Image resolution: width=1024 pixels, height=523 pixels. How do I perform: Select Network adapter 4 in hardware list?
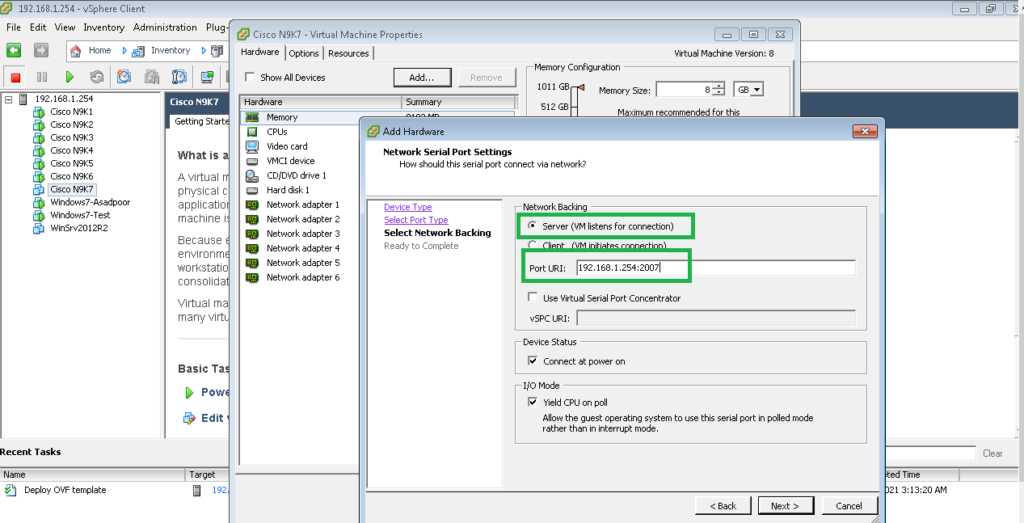302,248
